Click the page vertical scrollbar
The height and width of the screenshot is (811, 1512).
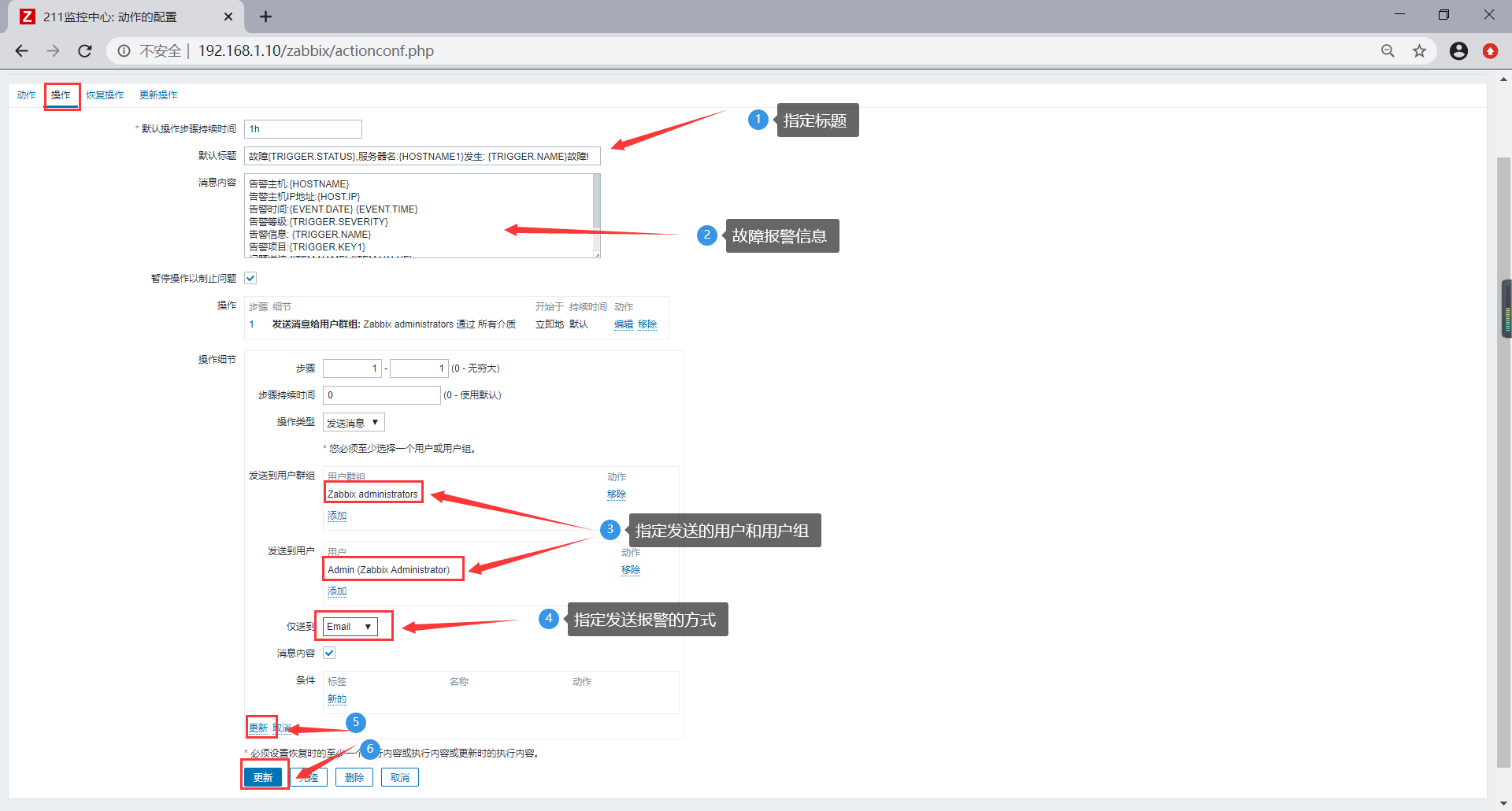(1503, 461)
